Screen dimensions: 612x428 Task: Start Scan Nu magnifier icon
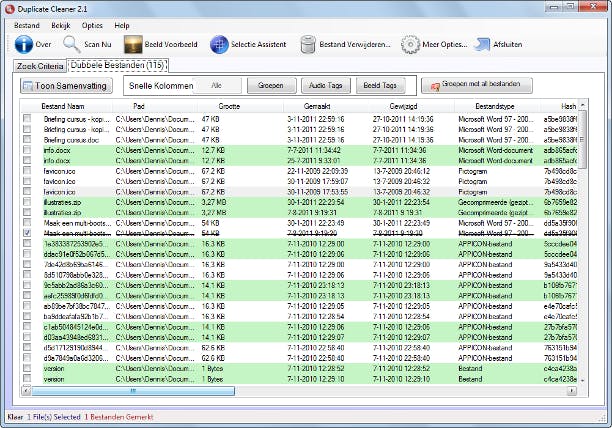click(72, 44)
